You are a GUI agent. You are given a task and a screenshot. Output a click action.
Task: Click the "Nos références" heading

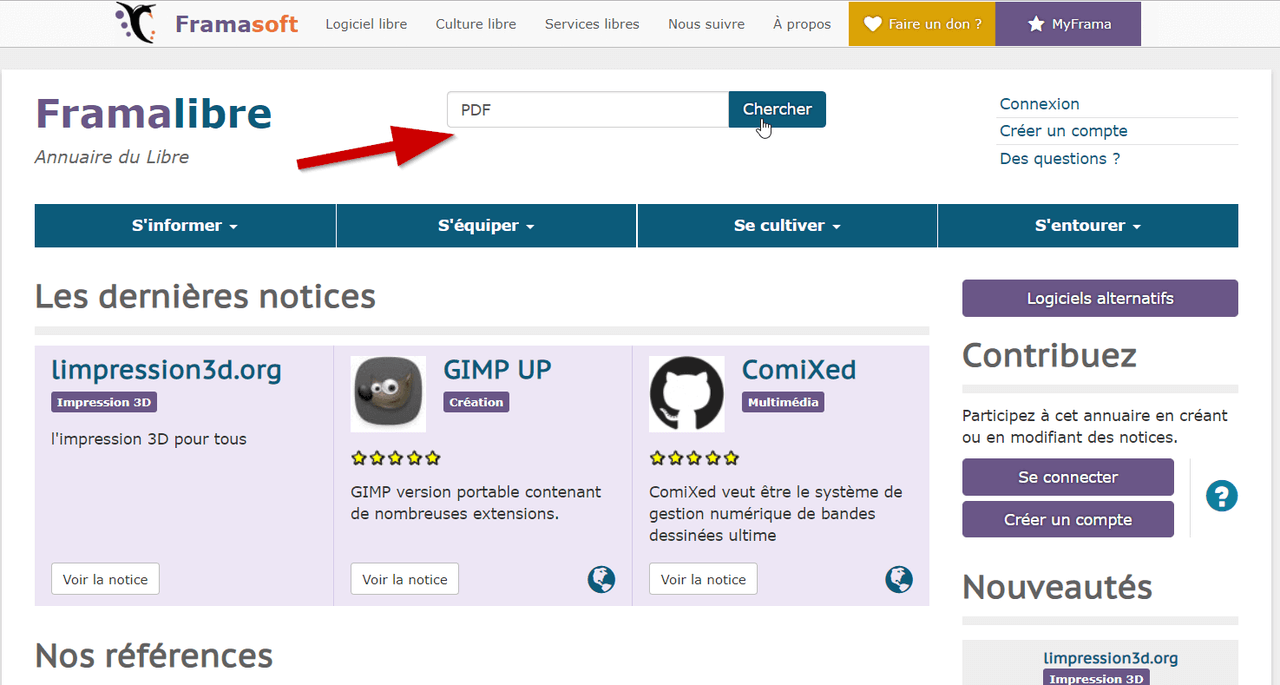(154, 655)
